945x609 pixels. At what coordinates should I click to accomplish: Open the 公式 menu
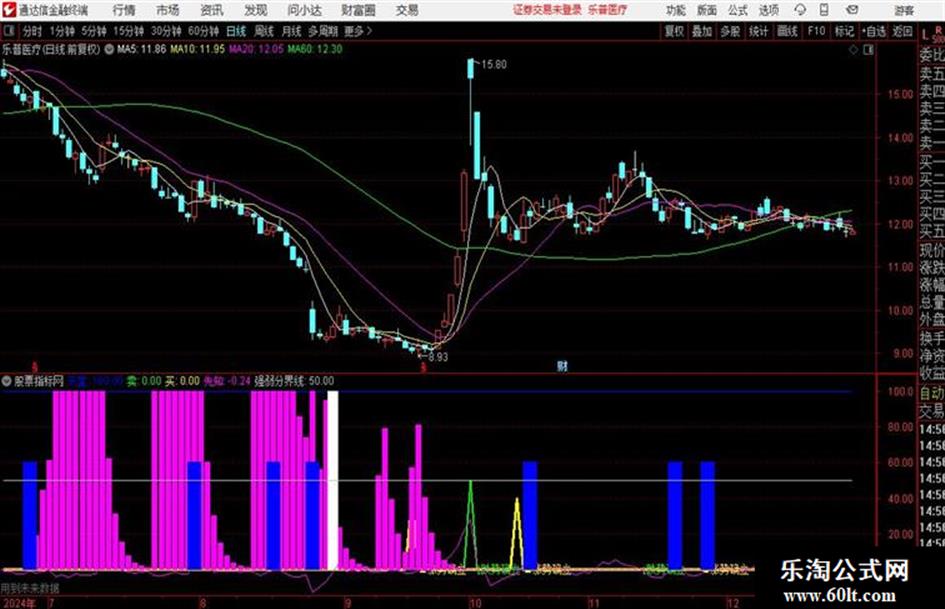[738, 10]
